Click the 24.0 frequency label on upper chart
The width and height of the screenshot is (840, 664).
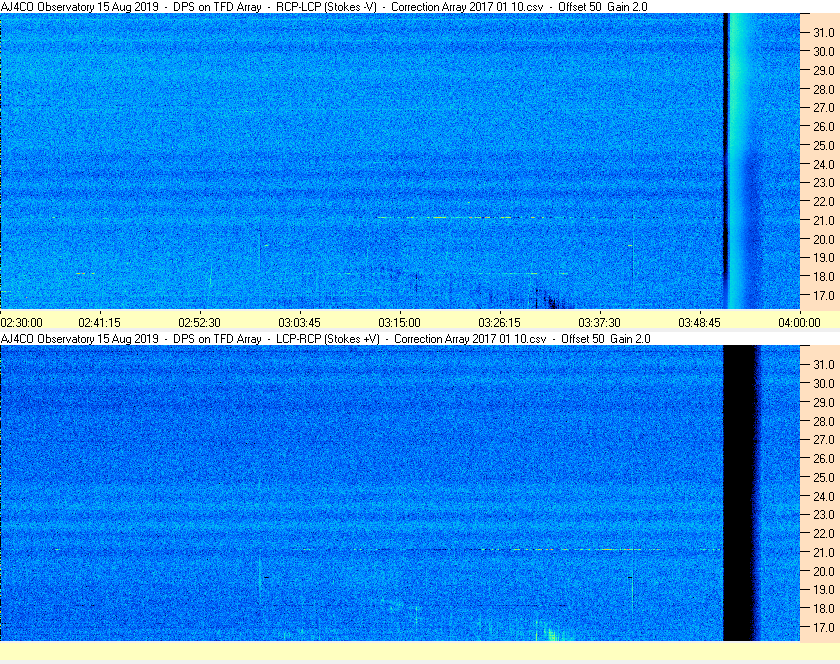click(824, 164)
